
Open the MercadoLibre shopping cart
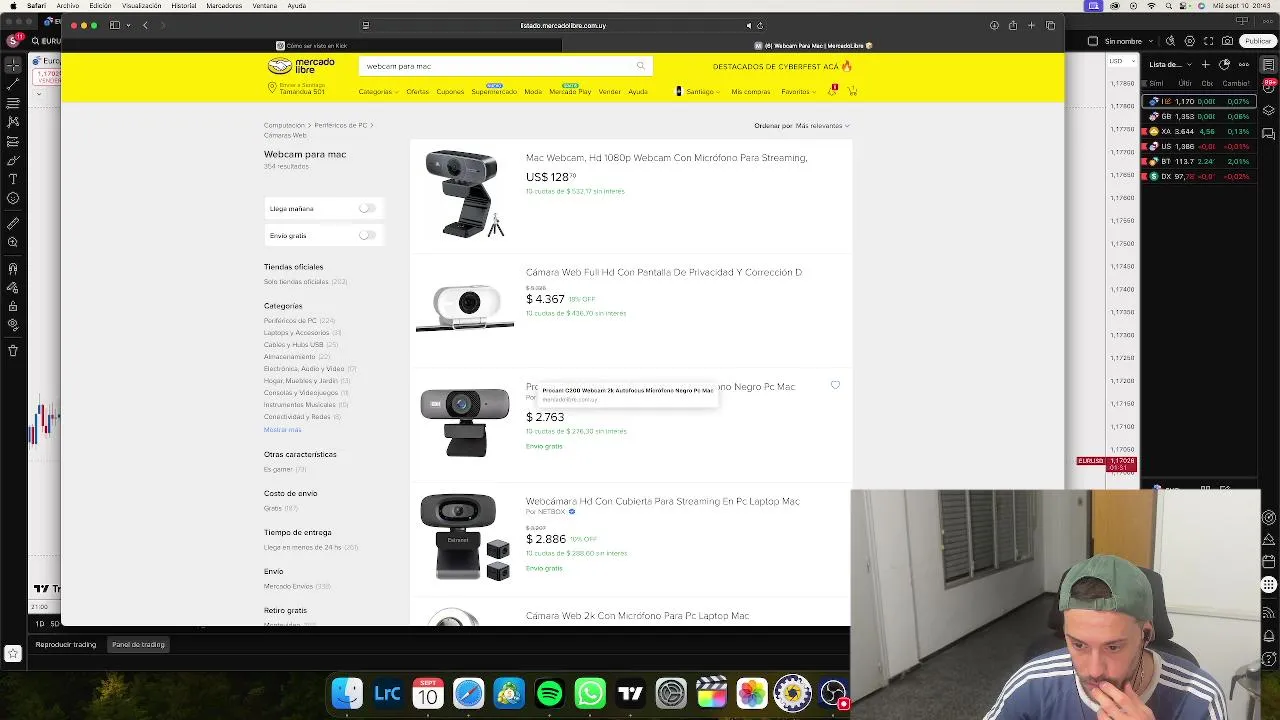[852, 91]
